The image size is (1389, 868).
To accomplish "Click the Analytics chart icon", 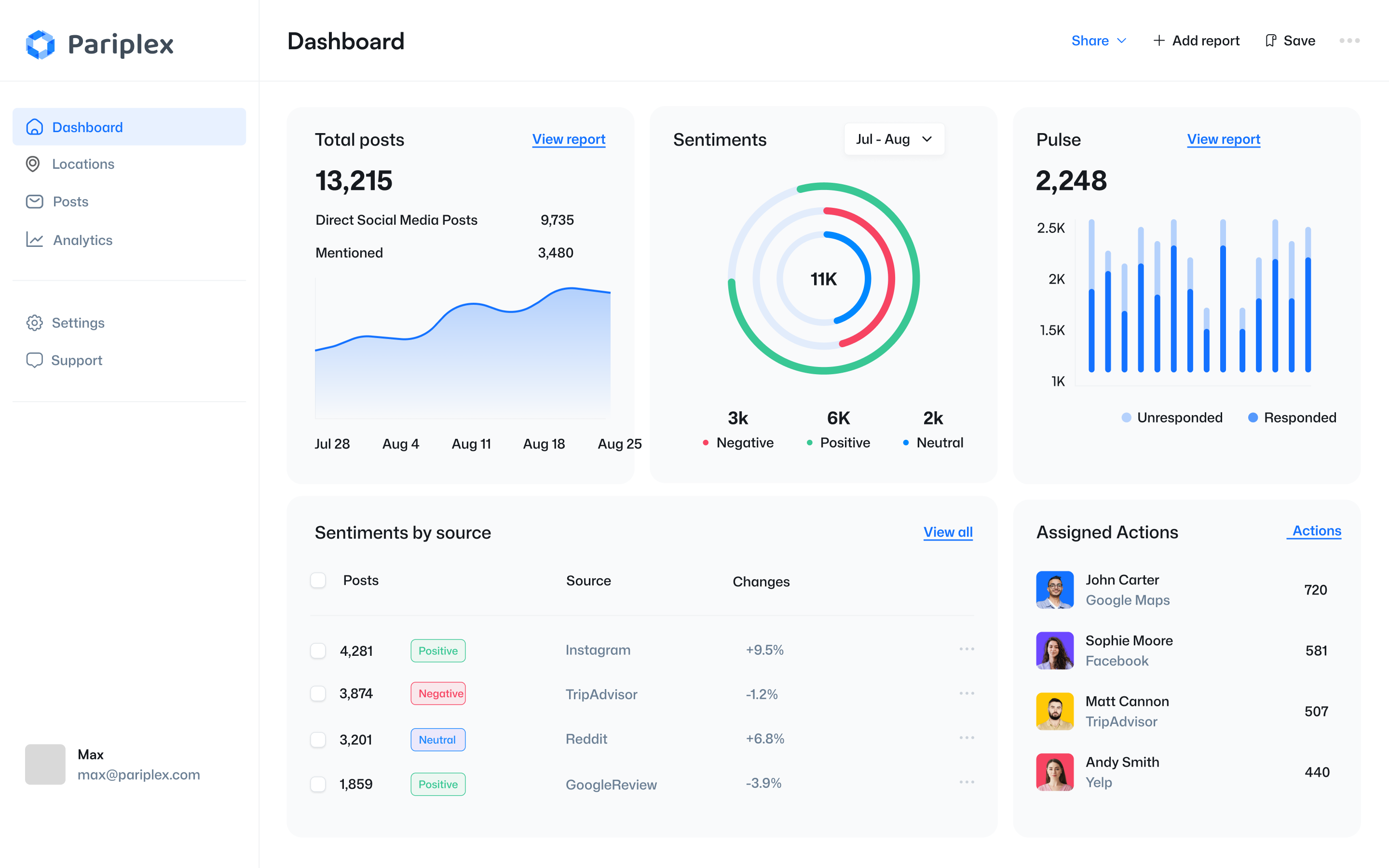I will pyautogui.click(x=34, y=239).
